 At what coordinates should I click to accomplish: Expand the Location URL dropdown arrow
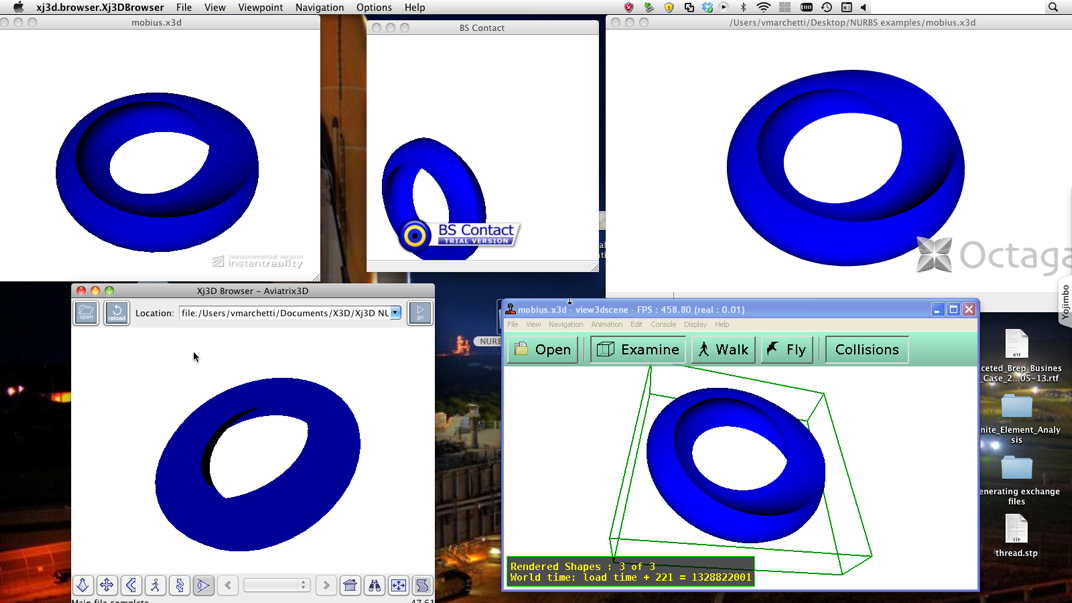pyautogui.click(x=396, y=313)
